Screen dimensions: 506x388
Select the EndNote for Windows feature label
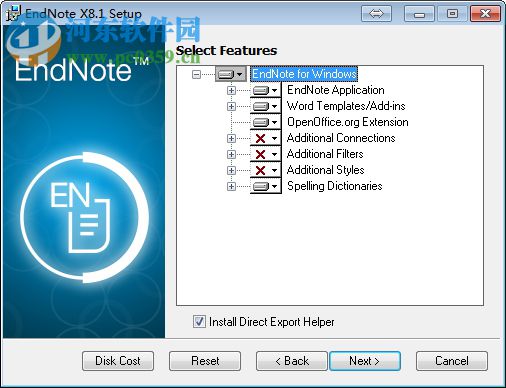pyautogui.click(x=304, y=74)
